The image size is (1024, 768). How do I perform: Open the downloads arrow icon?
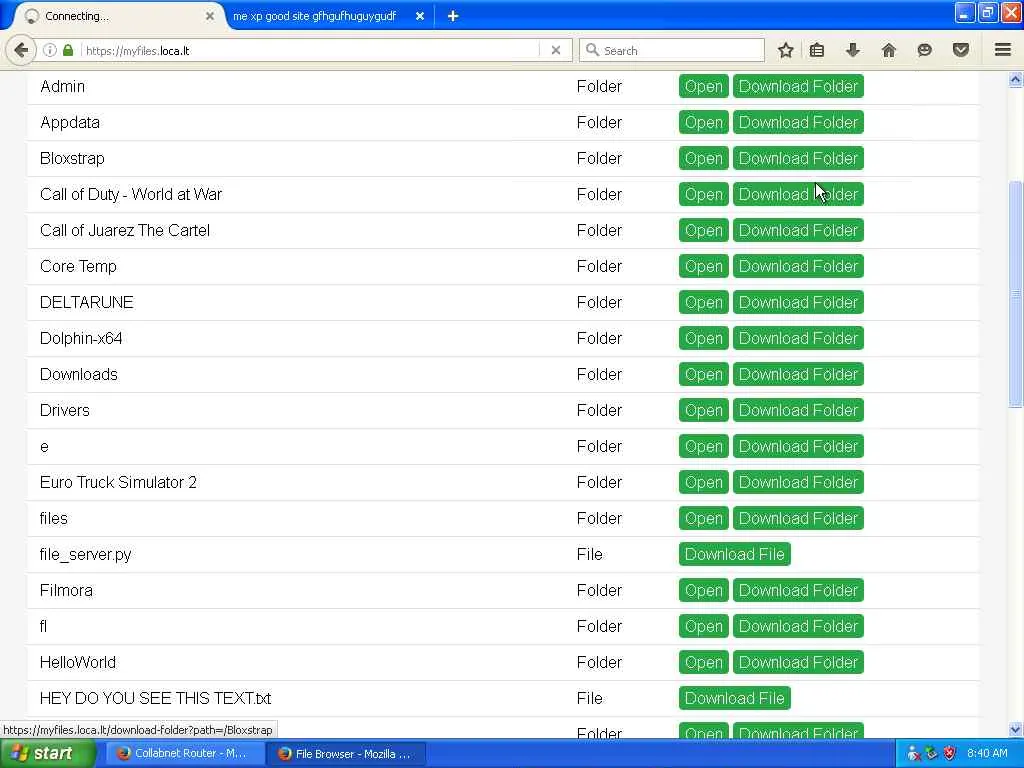click(x=853, y=50)
